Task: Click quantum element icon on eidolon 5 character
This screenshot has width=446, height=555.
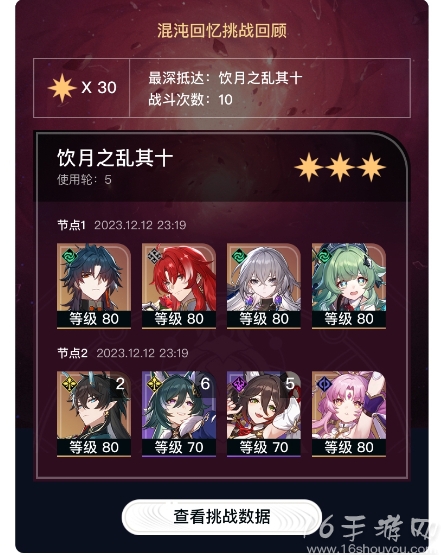Action: pos(239,384)
